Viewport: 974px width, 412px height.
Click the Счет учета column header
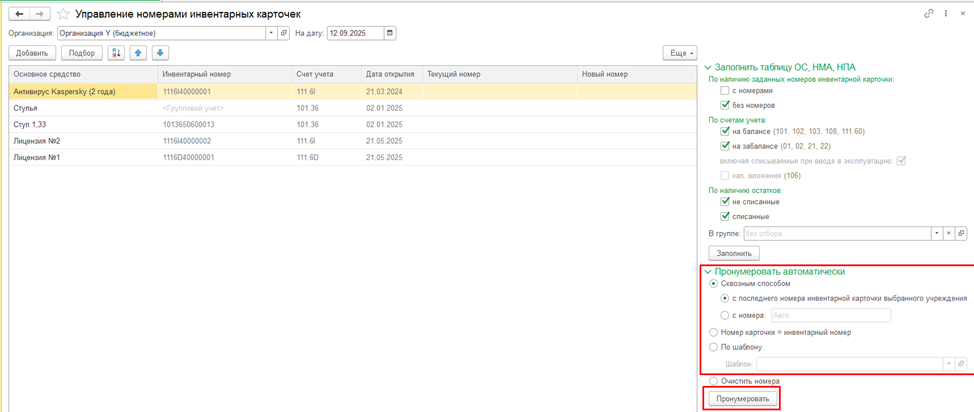[x=327, y=74]
